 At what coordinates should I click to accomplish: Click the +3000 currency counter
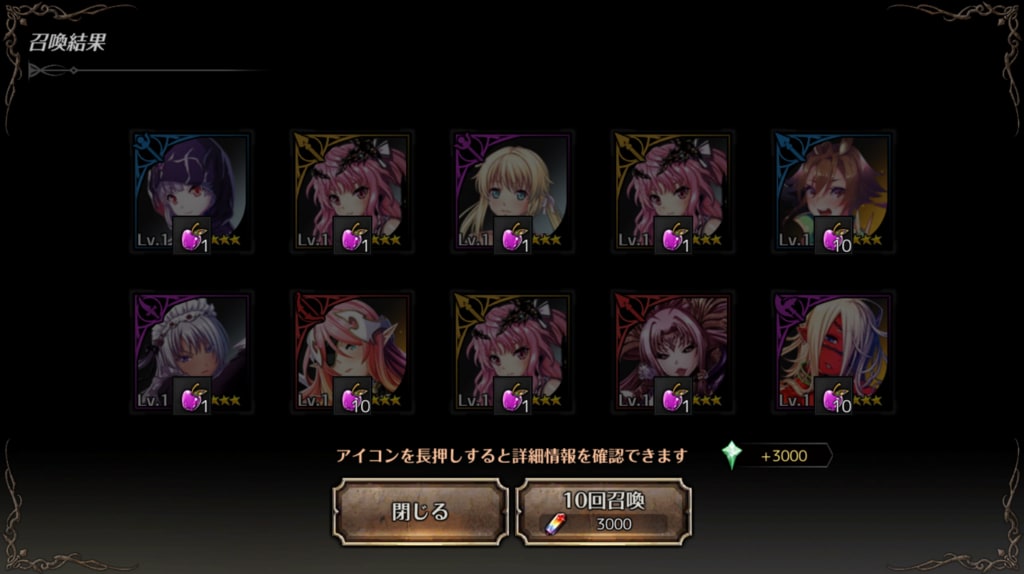point(784,456)
